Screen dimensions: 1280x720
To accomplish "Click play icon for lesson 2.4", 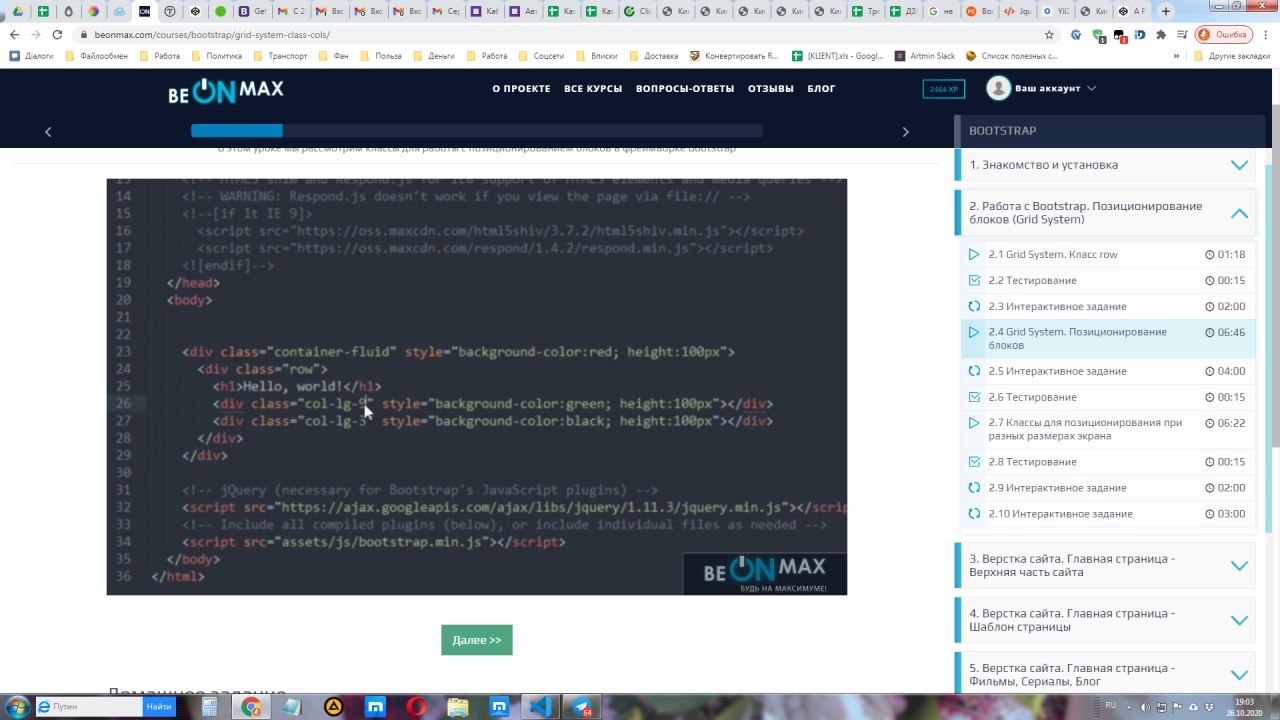I will pos(974,332).
